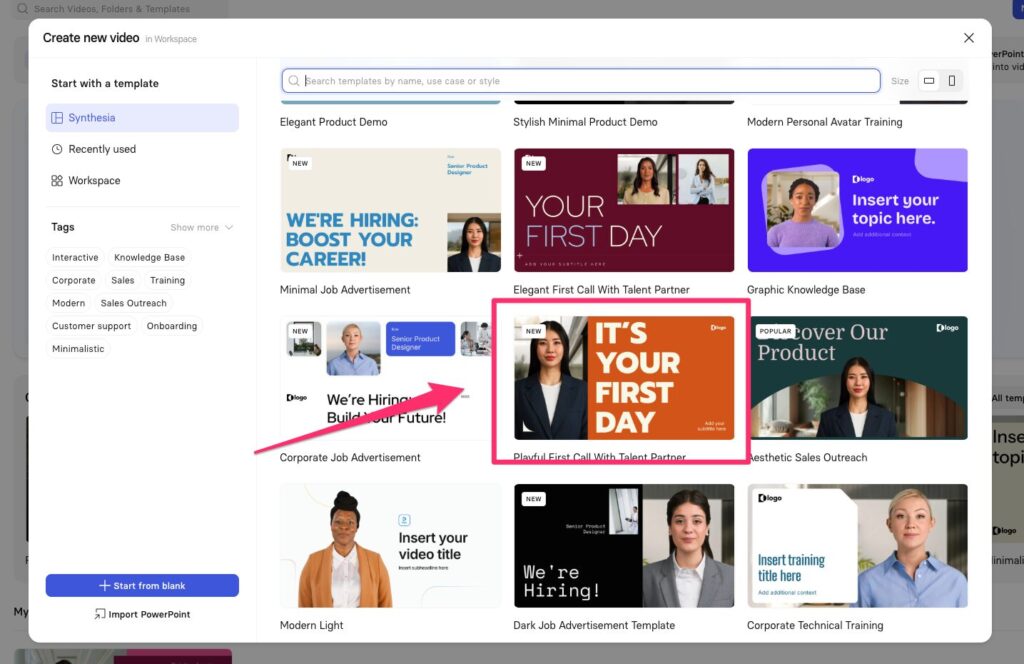Click the background Search Videos, Folders & Templates field
This screenshot has height=664, width=1024.
pyautogui.click(x=121, y=8)
